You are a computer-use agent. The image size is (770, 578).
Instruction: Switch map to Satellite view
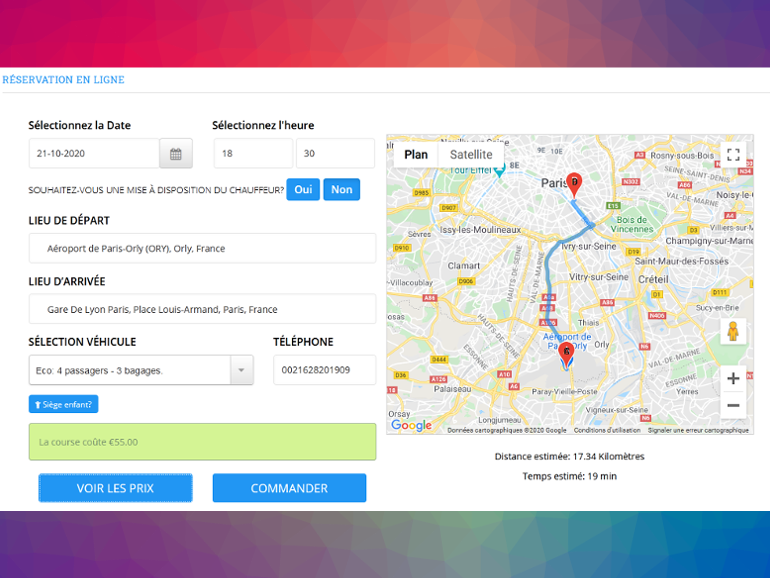(x=471, y=155)
